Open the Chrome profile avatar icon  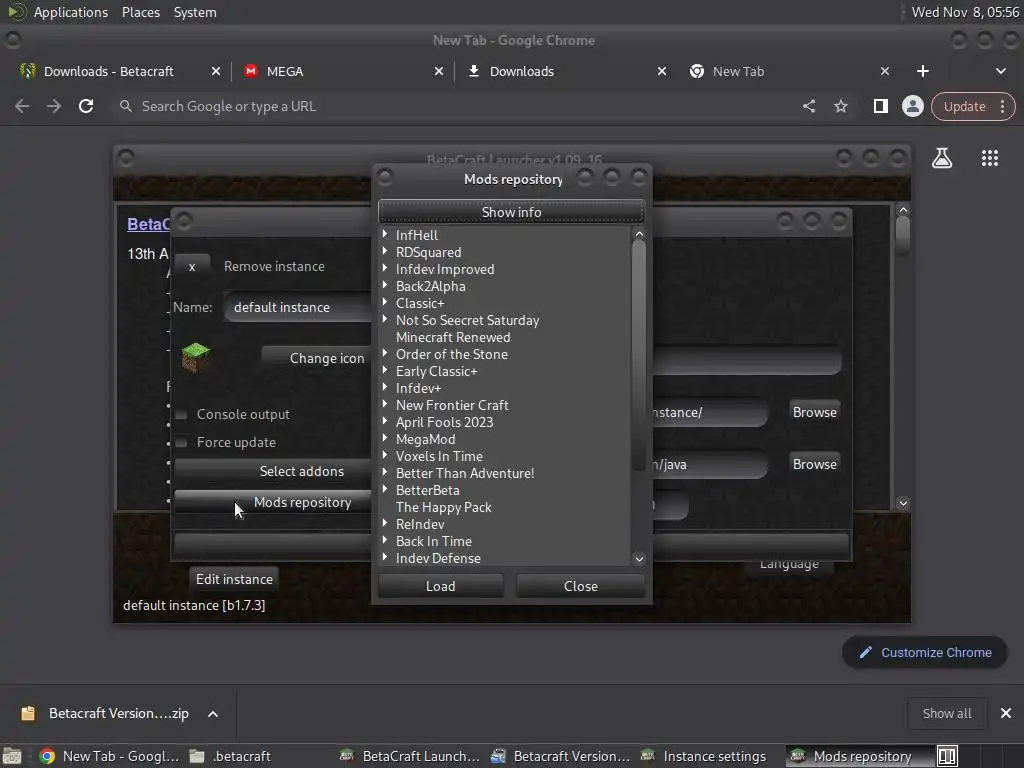click(912, 106)
